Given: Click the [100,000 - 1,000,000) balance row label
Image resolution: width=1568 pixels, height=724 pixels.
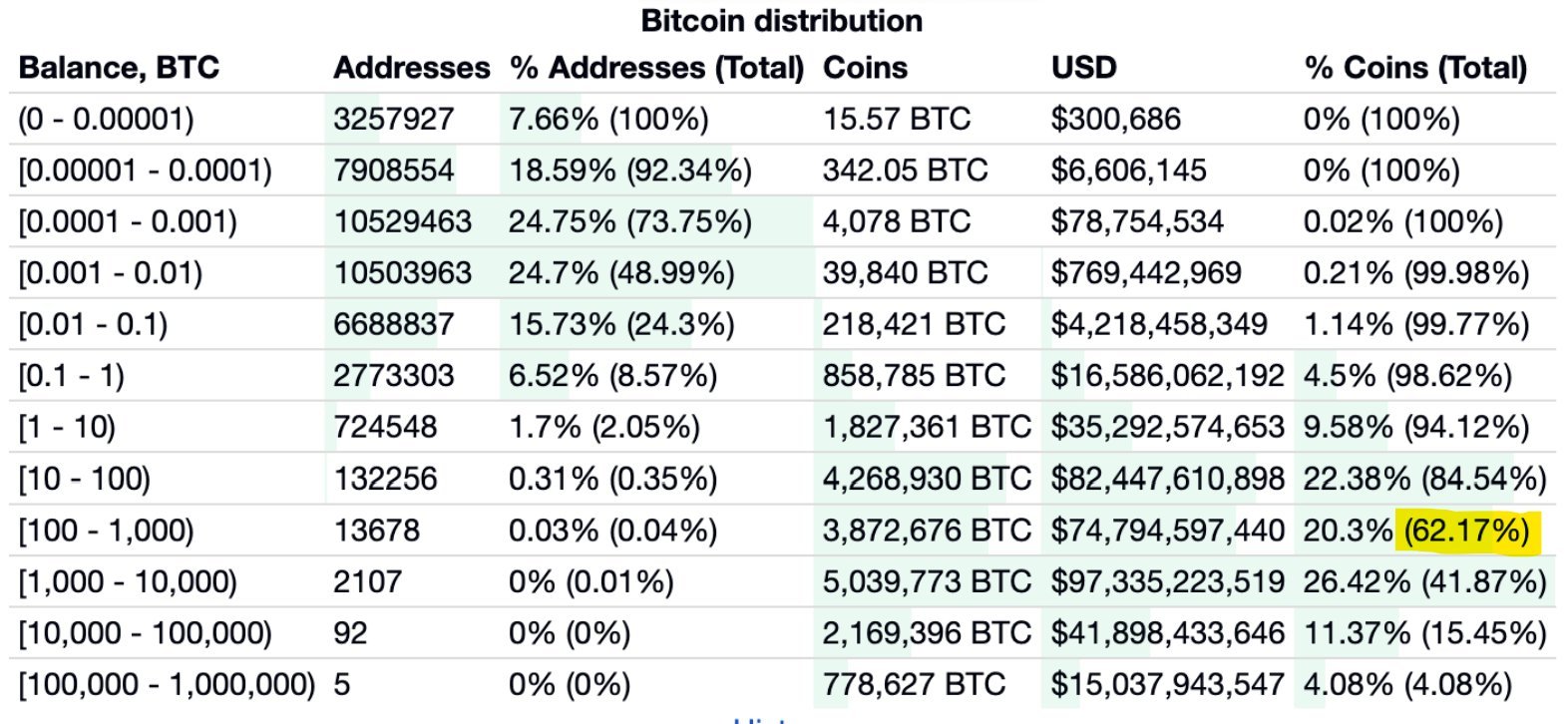Looking at the screenshot, I should point(167,685).
